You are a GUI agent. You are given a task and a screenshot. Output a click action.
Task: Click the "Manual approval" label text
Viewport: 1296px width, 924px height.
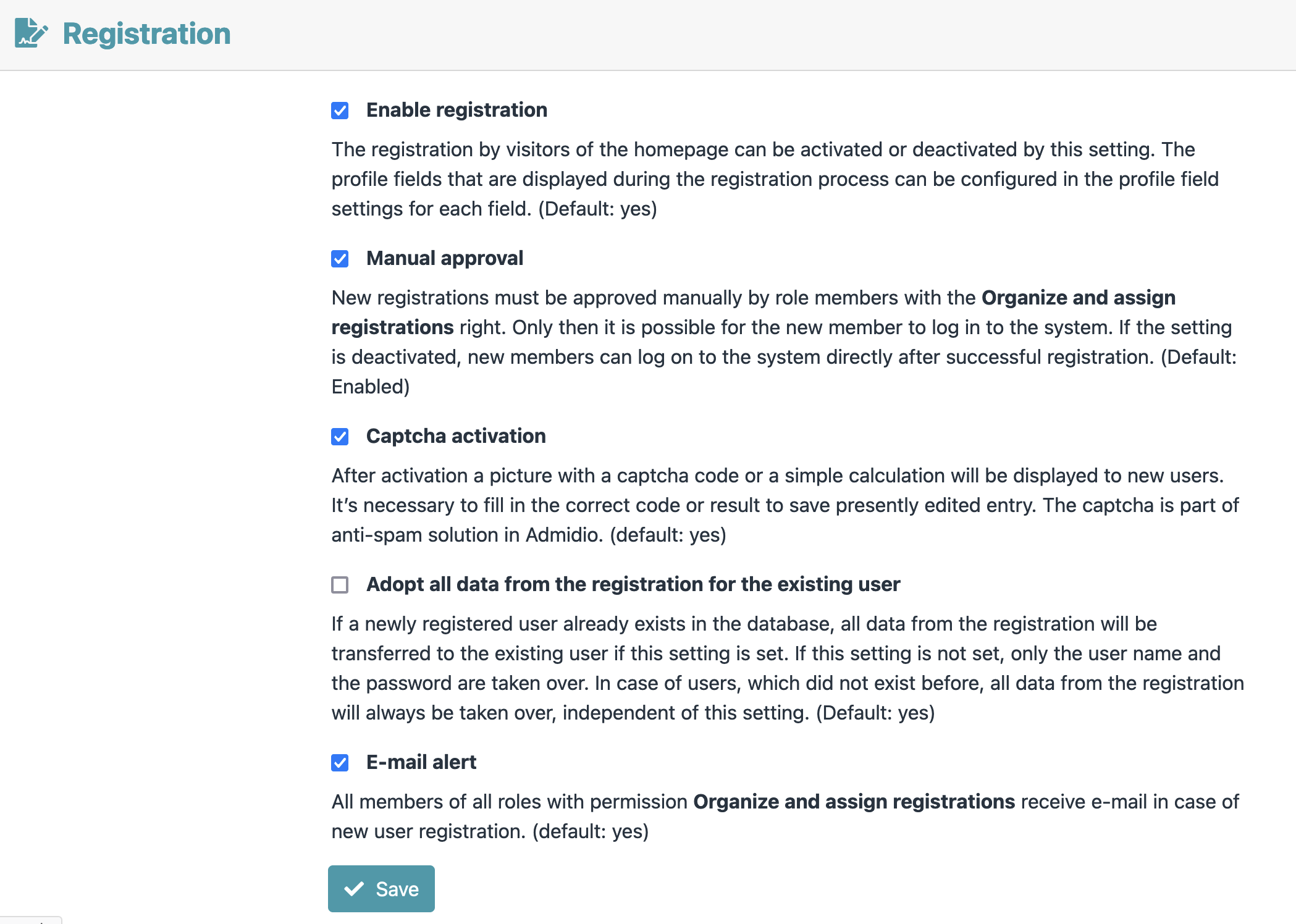(444, 258)
